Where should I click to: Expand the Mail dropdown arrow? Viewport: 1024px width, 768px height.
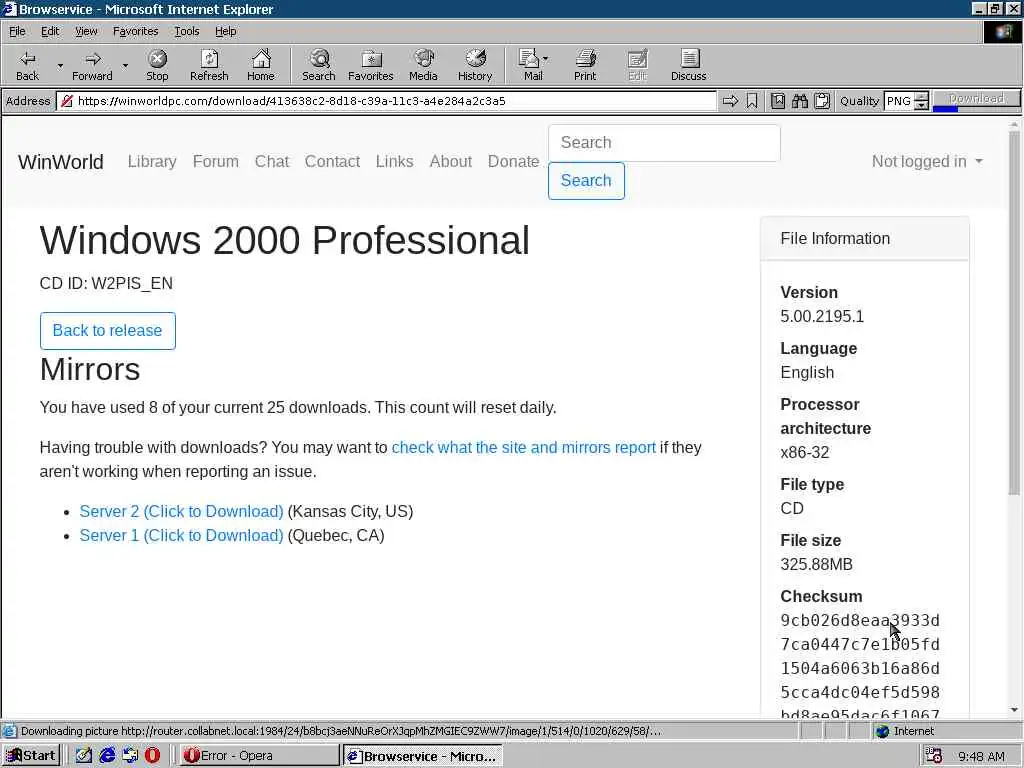tap(546, 59)
